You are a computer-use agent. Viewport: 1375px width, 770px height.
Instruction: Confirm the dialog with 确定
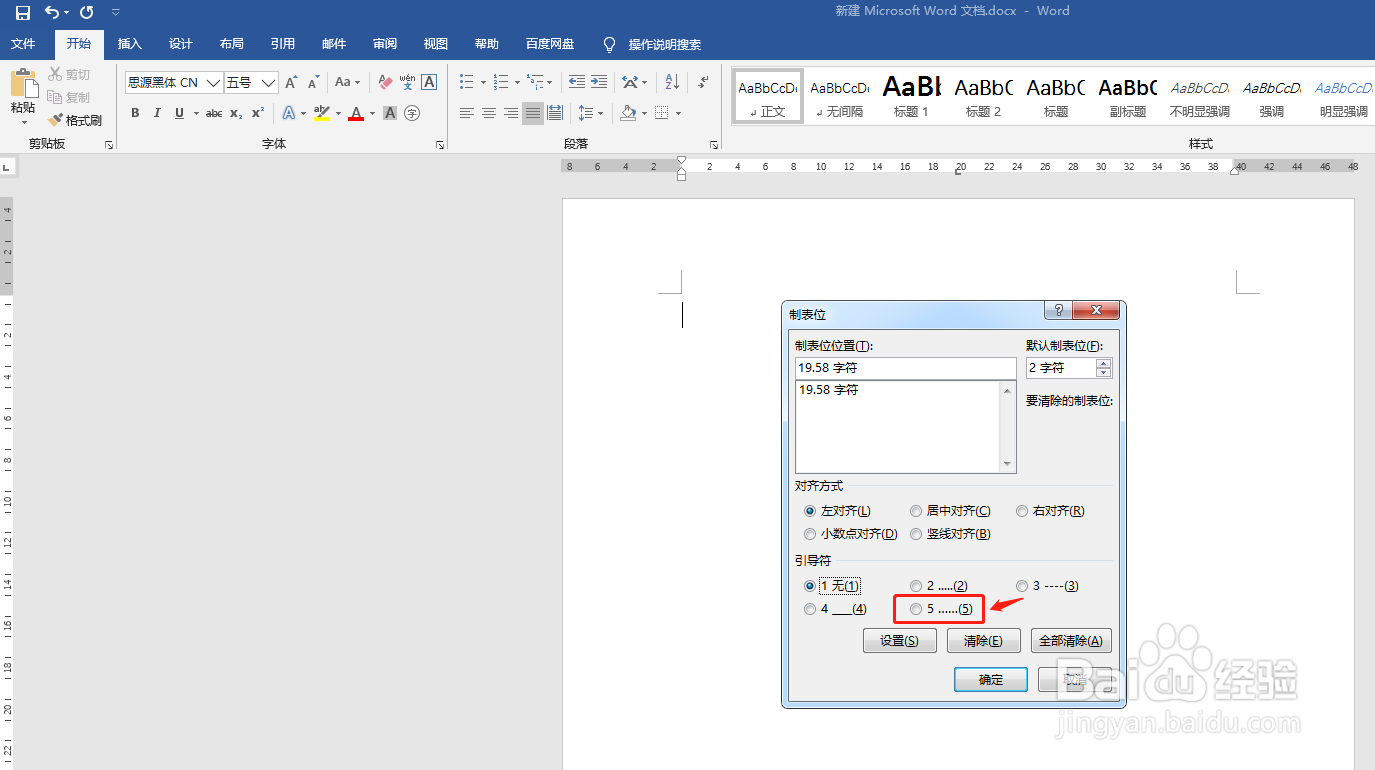pos(991,680)
